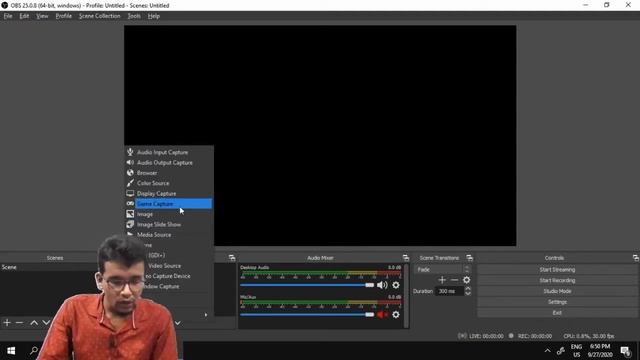Screen dimensions: 640x360
Task: Open Desktop Audio gear settings
Action: pyautogui.click(x=396, y=285)
